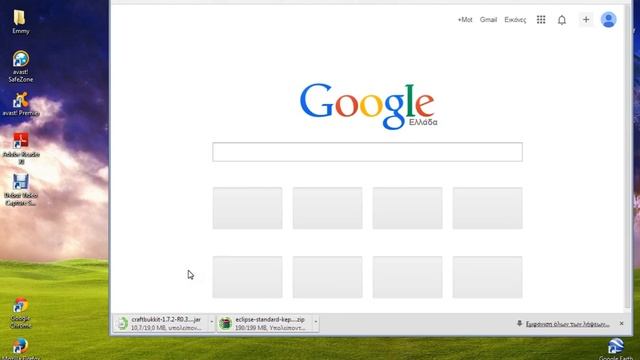Viewport: 640px width, 360px height.
Task: Open the Google notifications bell
Action: pyautogui.click(x=562, y=20)
